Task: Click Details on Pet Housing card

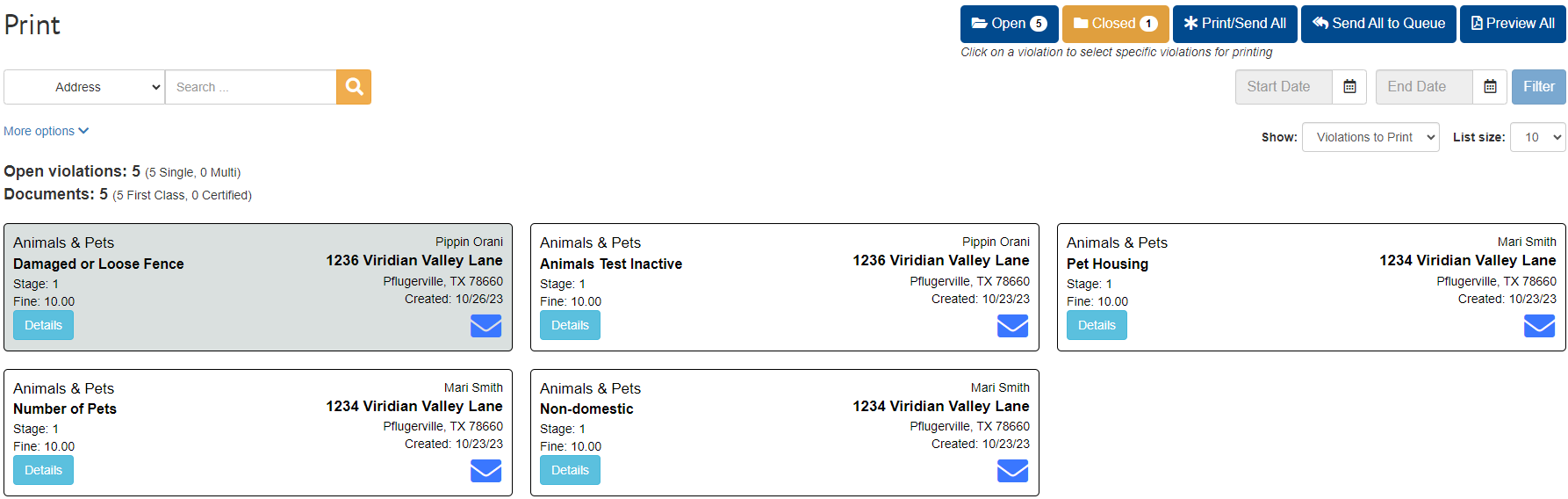Action: (1097, 325)
